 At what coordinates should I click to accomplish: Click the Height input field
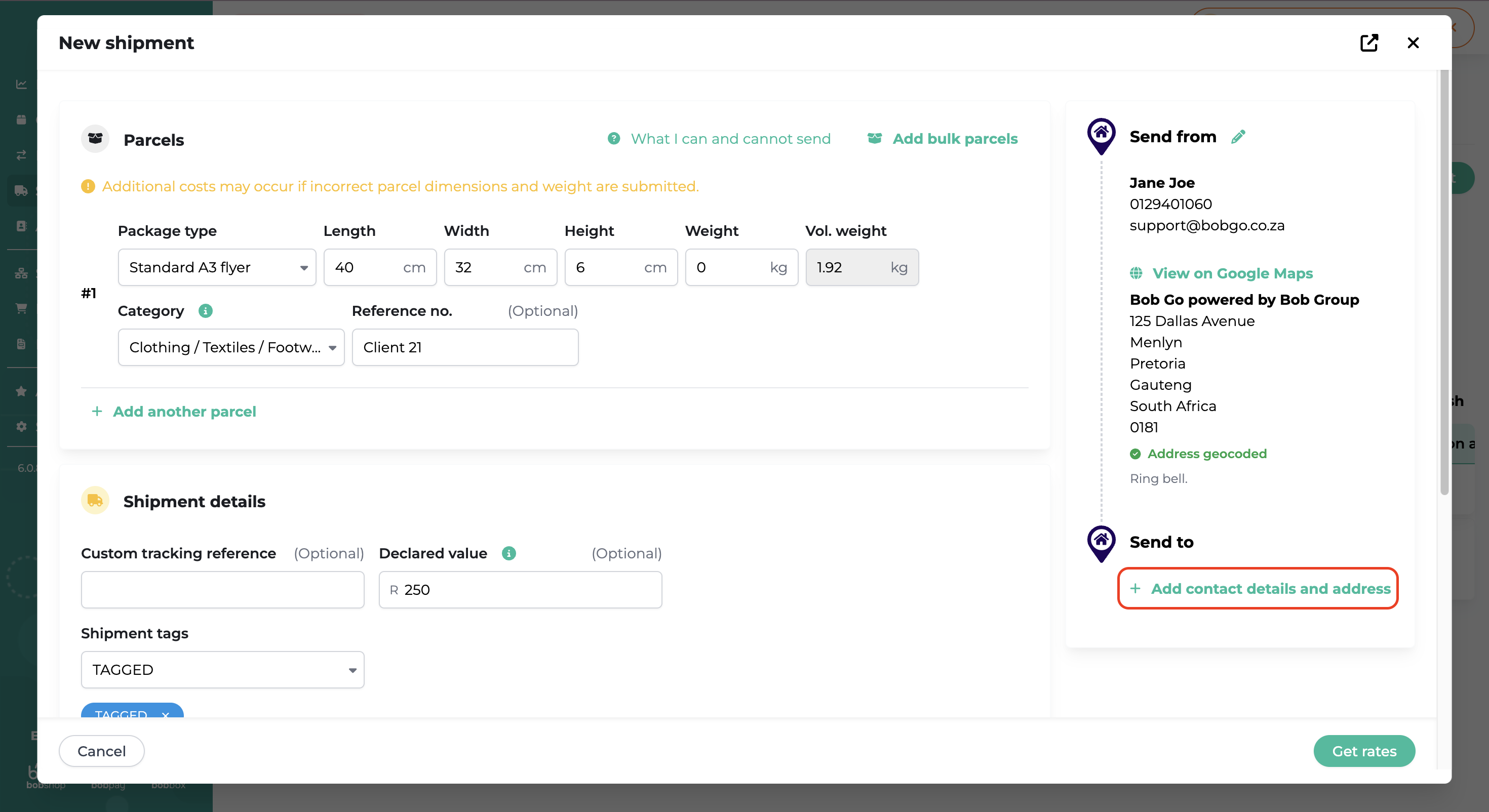pyautogui.click(x=621, y=267)
